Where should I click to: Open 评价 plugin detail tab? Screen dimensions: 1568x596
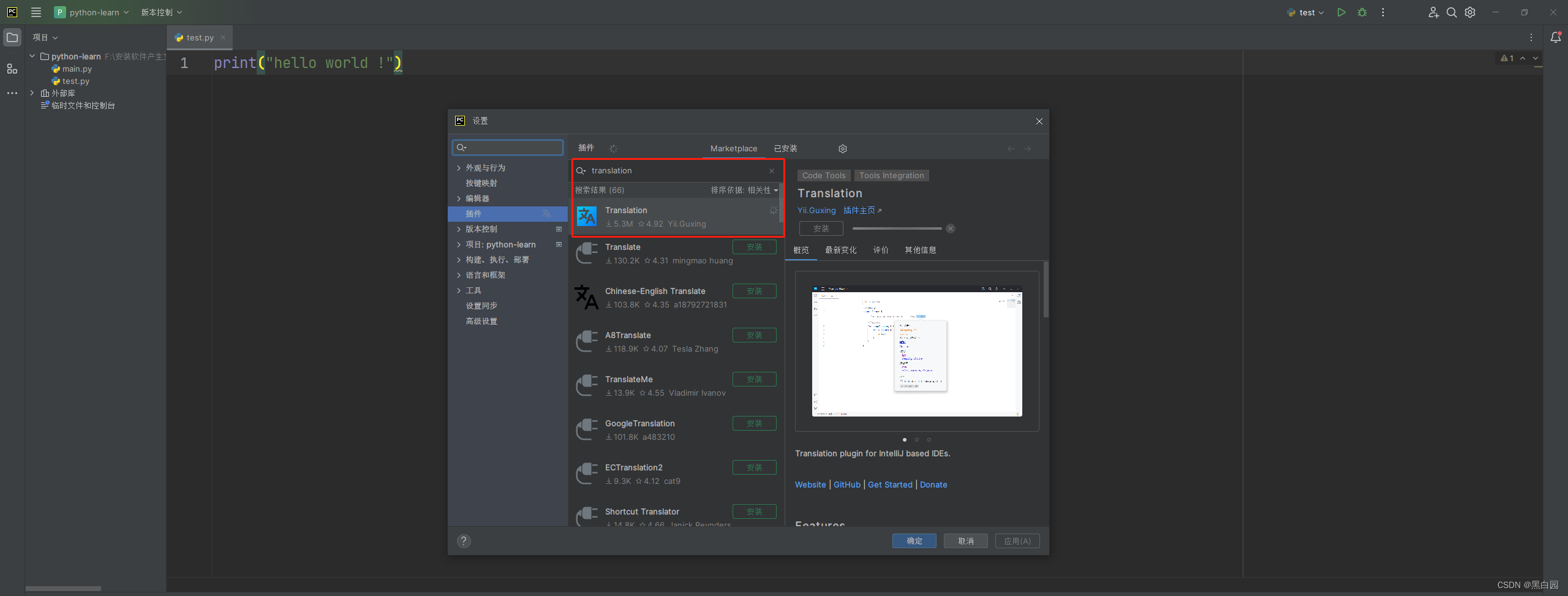(x=881, y=250)
